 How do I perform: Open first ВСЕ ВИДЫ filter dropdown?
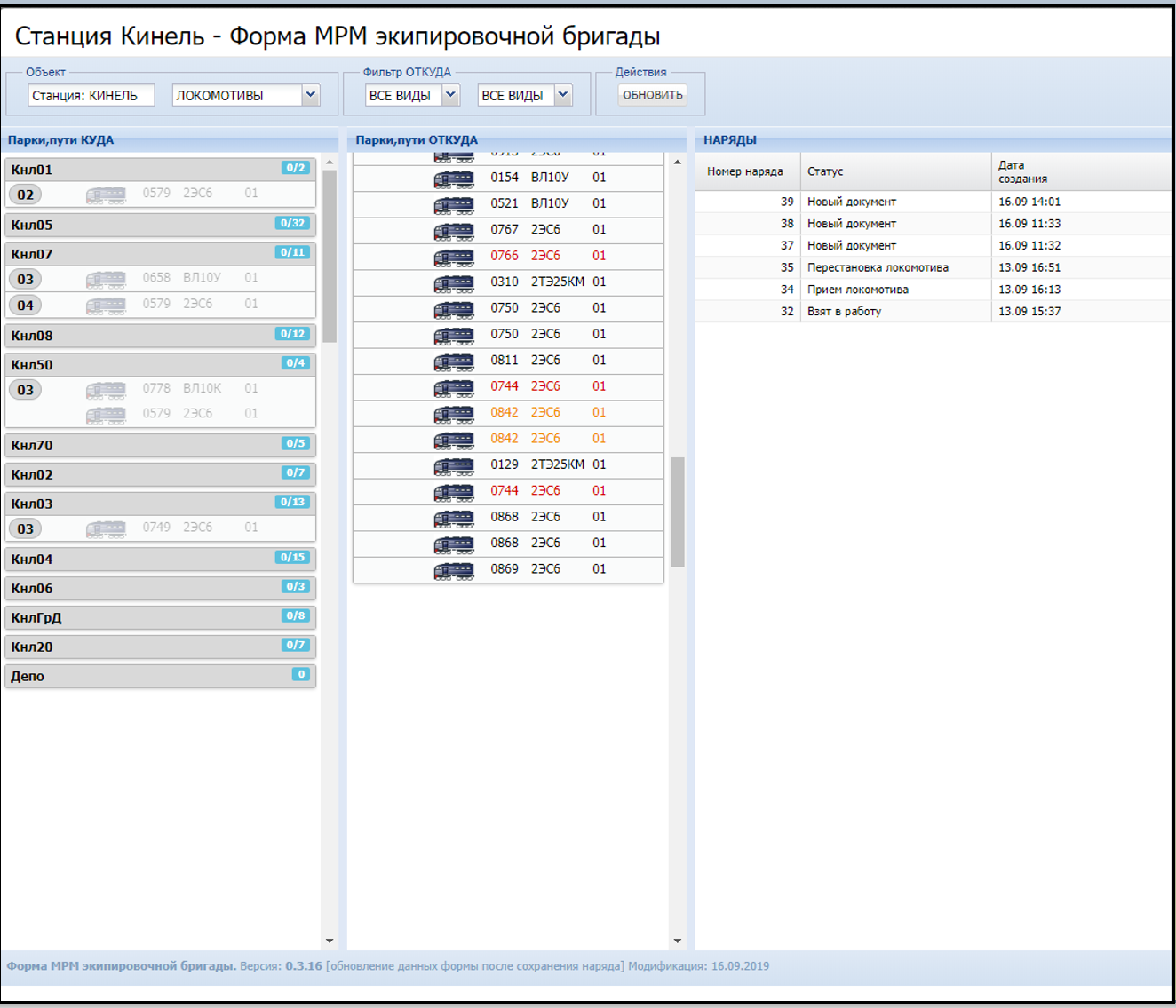[450, 95]
